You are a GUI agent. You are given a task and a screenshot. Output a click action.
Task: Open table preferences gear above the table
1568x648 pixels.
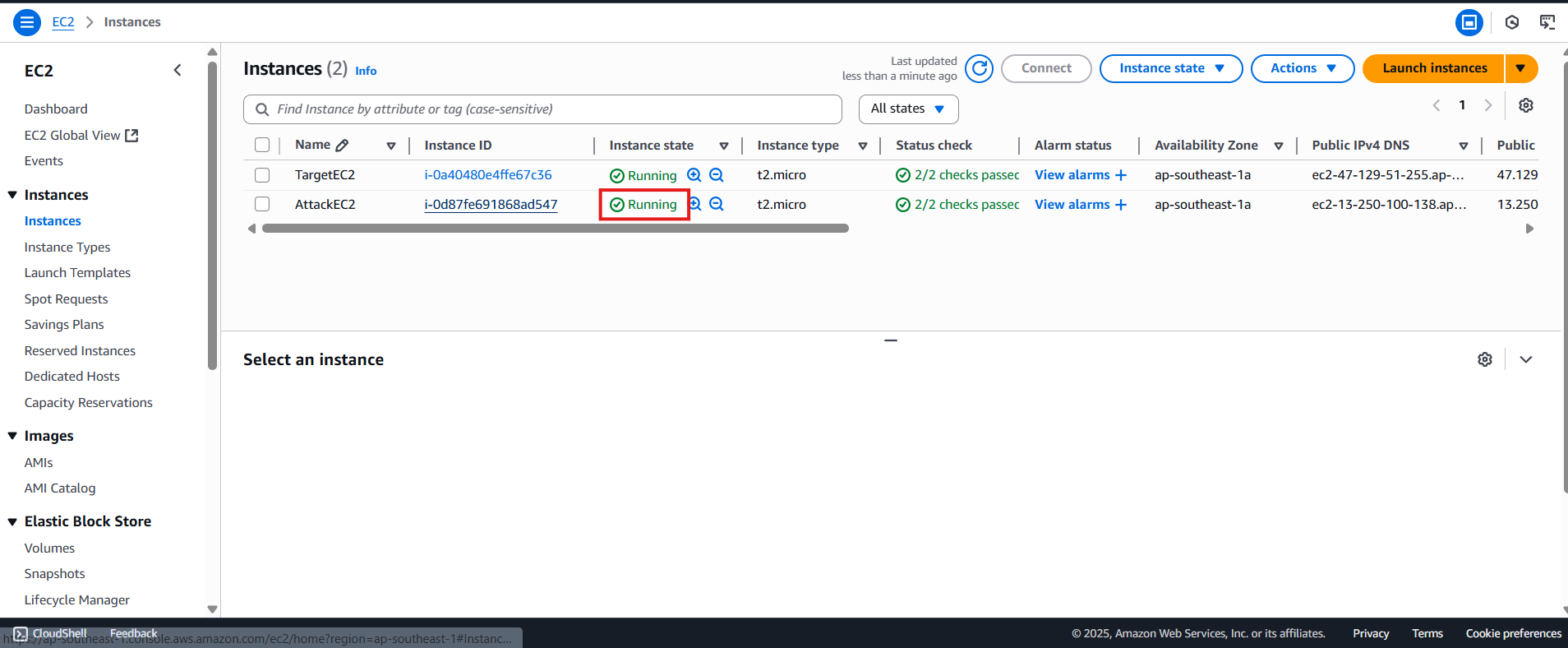(x=1526, y=105)
